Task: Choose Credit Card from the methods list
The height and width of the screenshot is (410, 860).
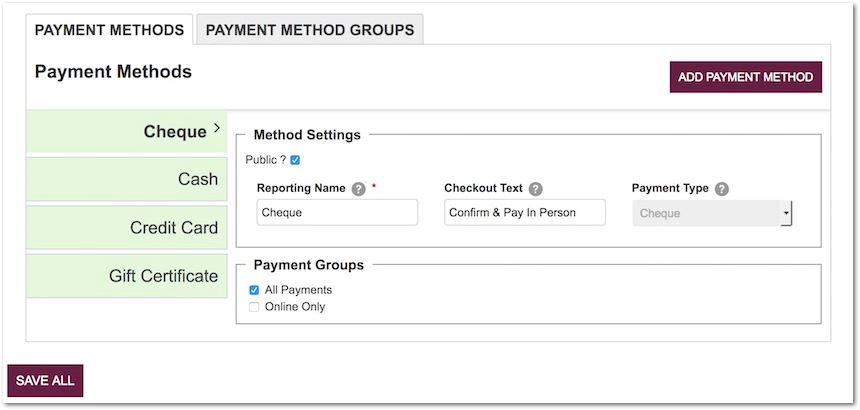Action: click(173, 228)
